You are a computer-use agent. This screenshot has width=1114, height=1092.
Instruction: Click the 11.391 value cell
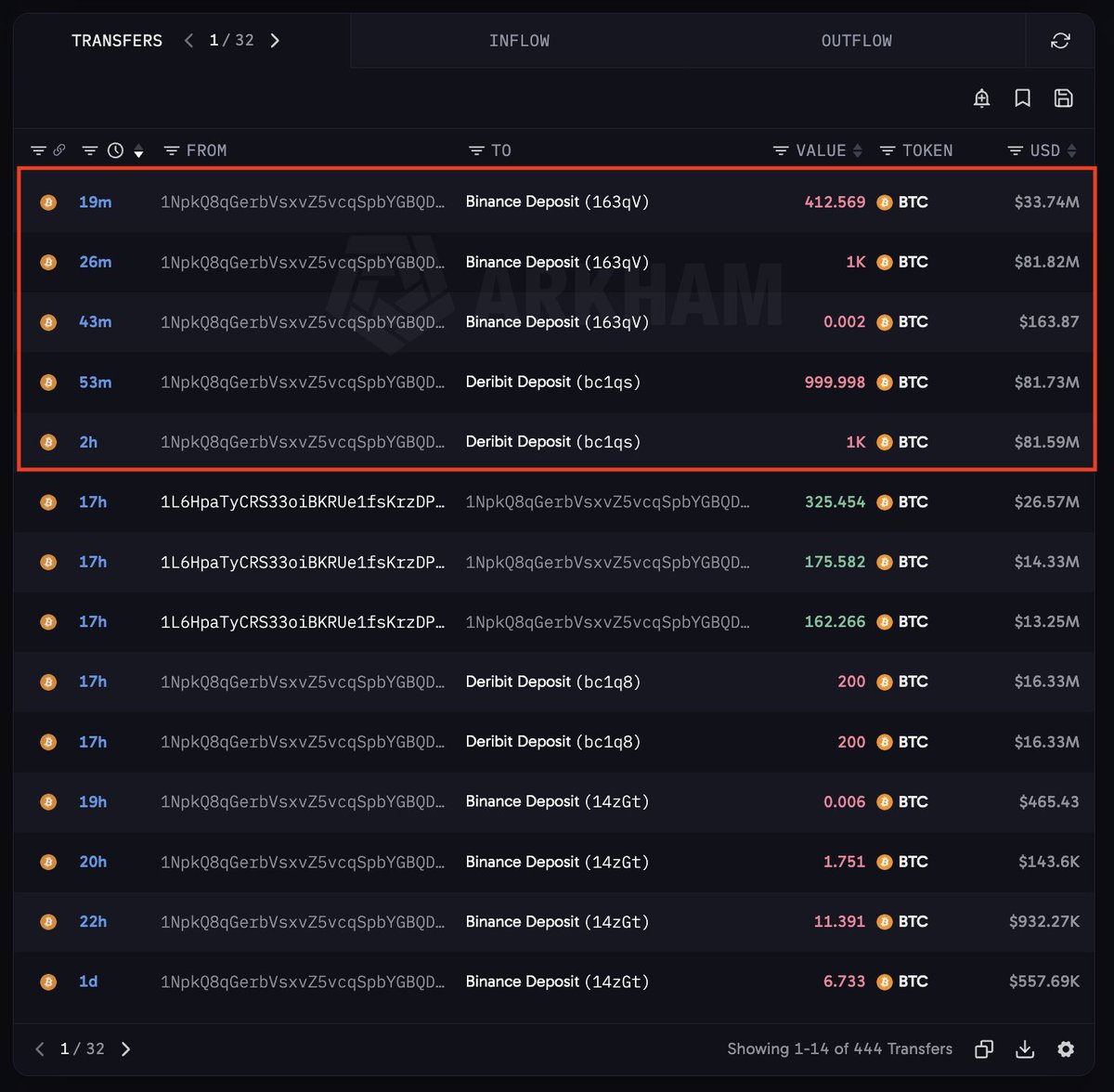click(x=839, y=921)
